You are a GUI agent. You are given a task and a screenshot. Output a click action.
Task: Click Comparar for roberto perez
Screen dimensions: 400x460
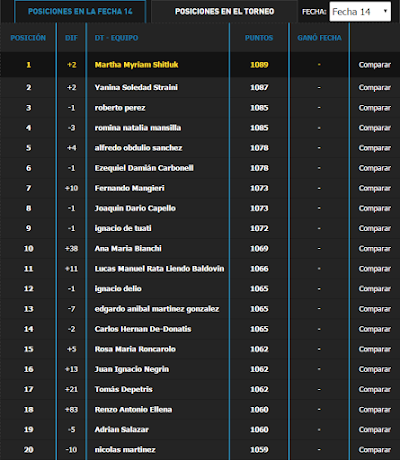(x=375, y=108)
